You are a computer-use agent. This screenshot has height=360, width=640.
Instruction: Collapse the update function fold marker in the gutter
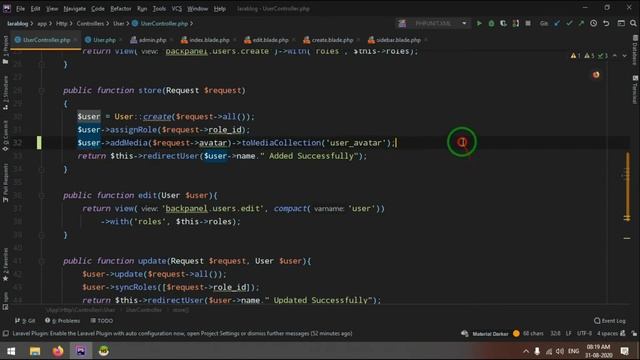pos(41,261)
